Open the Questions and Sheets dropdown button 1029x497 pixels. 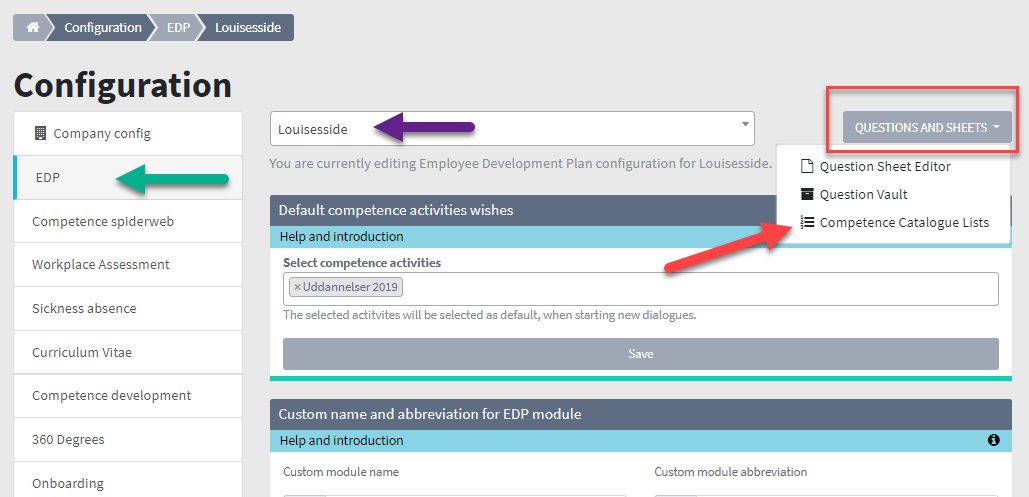pyautogui.click(x=927, y=127)
